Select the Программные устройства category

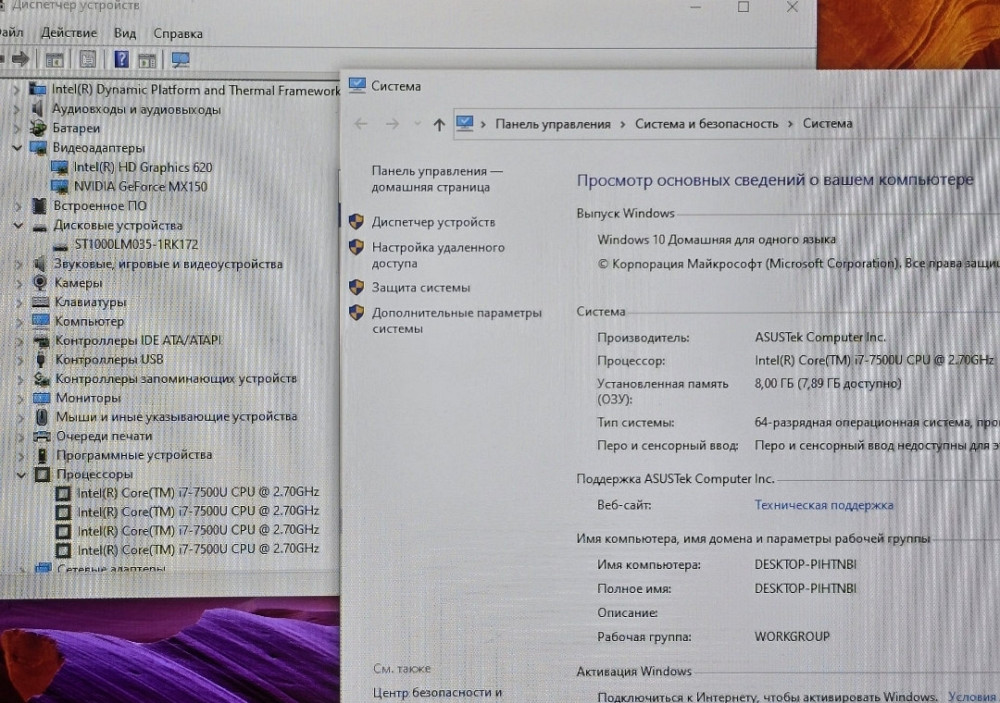coord(134,455)
